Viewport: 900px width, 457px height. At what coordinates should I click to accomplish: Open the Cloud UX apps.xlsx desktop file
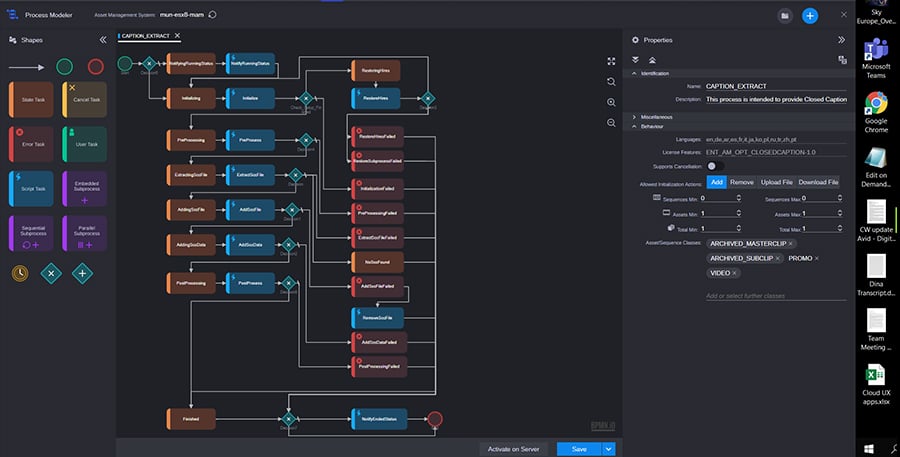coord(876,385)
